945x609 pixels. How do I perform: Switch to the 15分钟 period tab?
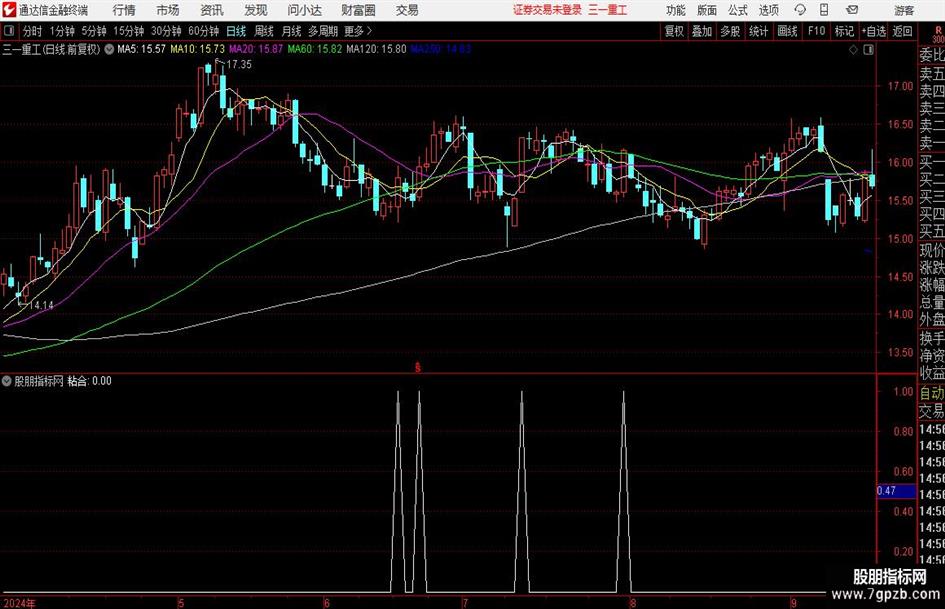pyautogui.click(x=129, y=31)
